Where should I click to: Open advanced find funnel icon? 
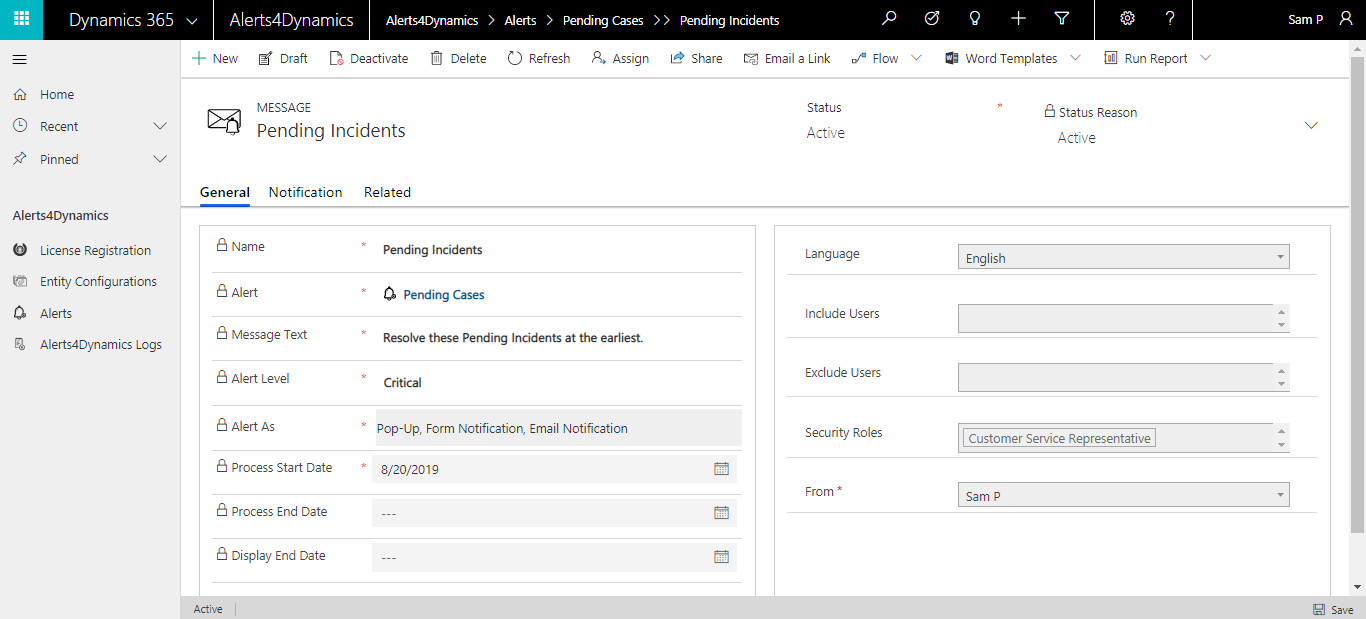1062,19
